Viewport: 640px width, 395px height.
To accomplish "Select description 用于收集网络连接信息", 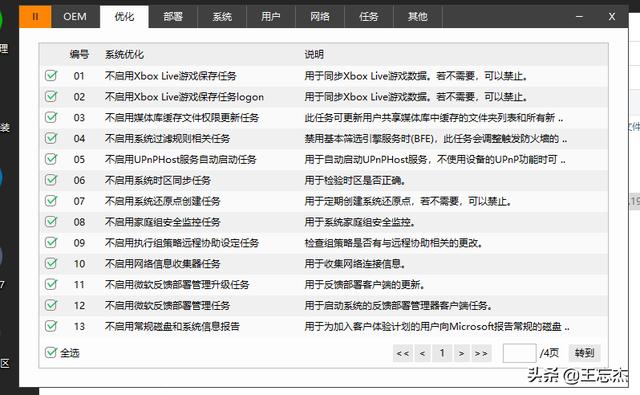I will [x=355, y=264].
